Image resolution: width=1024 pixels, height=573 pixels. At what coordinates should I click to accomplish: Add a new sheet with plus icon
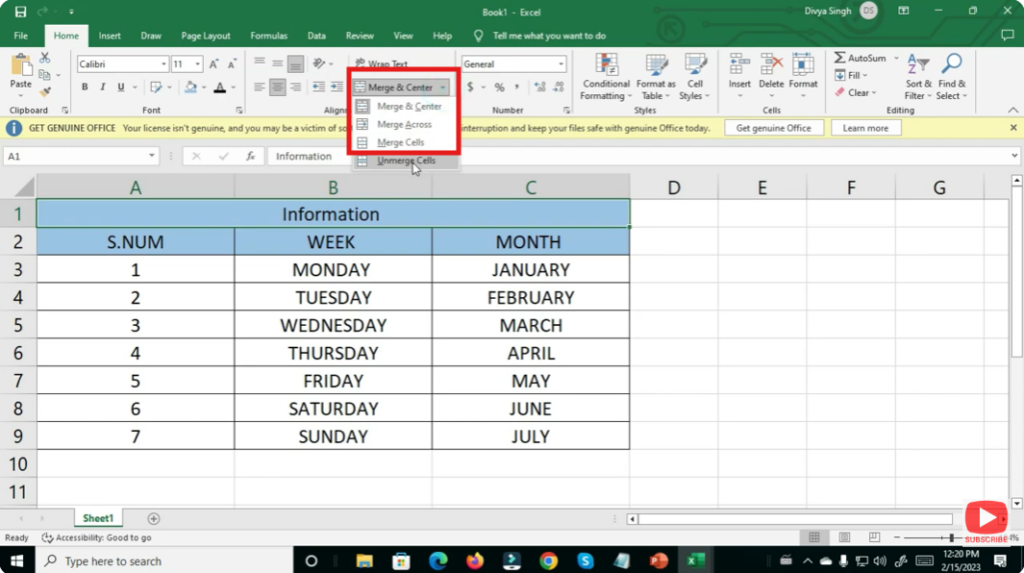(153, 518)
